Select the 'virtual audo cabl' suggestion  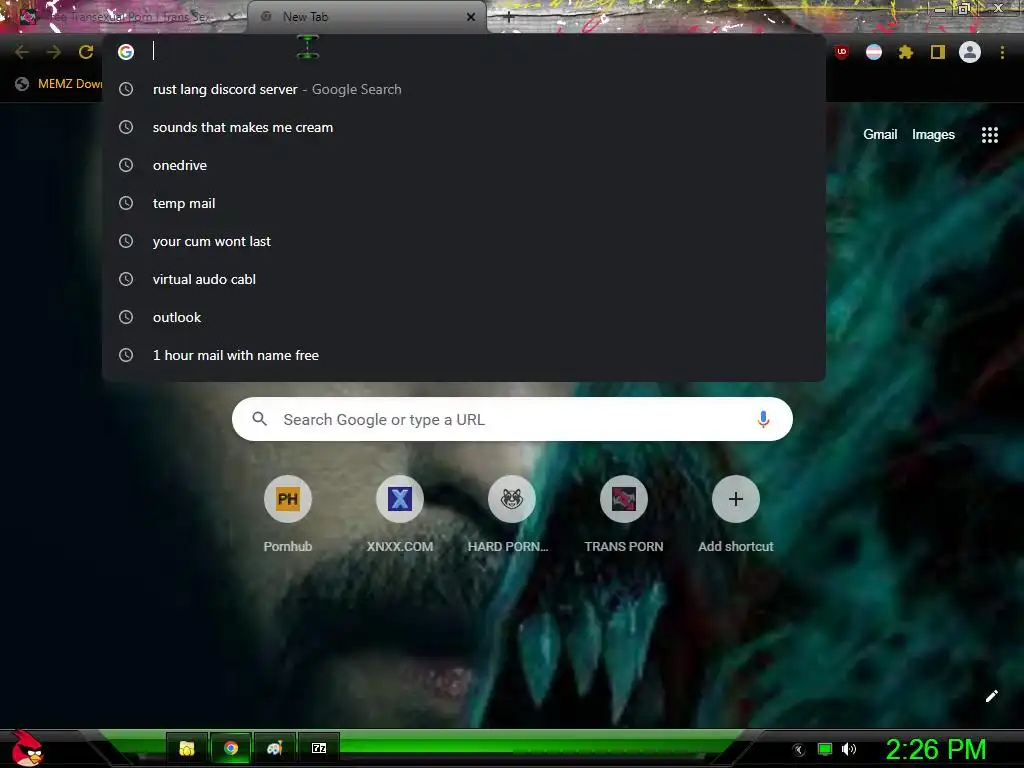pos(464,279)
